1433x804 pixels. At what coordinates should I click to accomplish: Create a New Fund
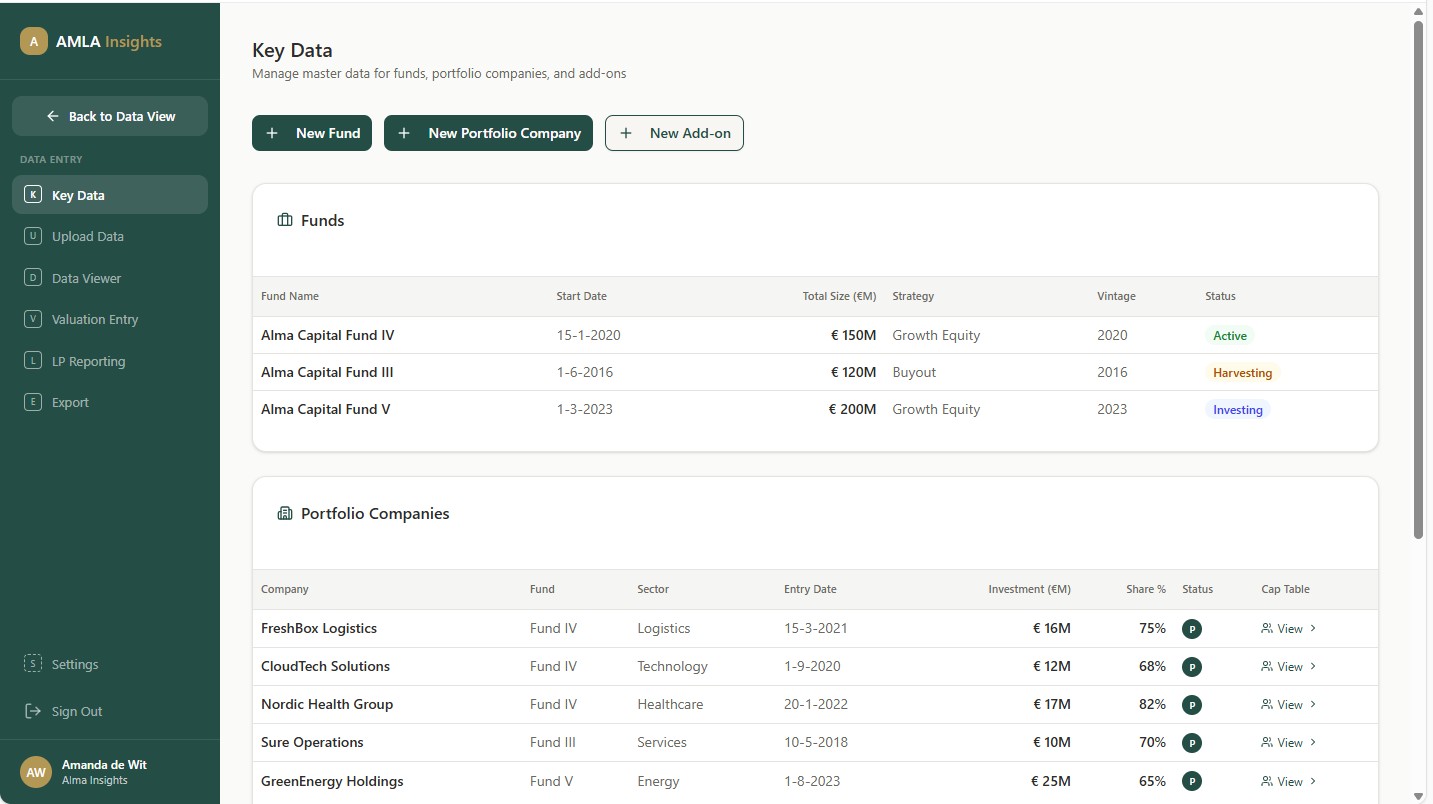[x=312, y=133]
